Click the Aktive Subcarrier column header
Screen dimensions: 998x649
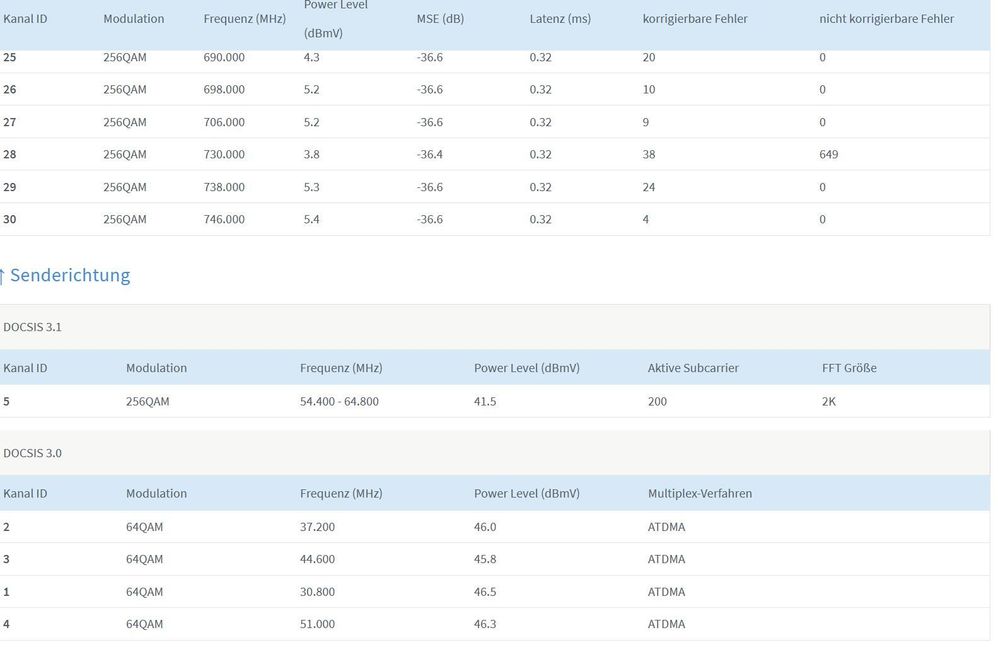[x=693, y=368]
